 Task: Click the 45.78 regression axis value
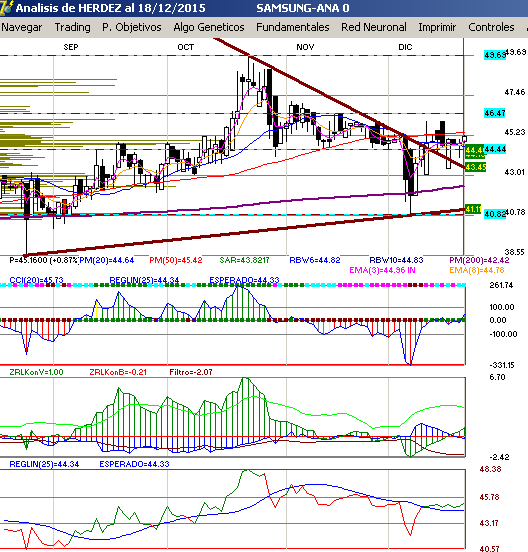pyautogui.click(x=489, y=497)
